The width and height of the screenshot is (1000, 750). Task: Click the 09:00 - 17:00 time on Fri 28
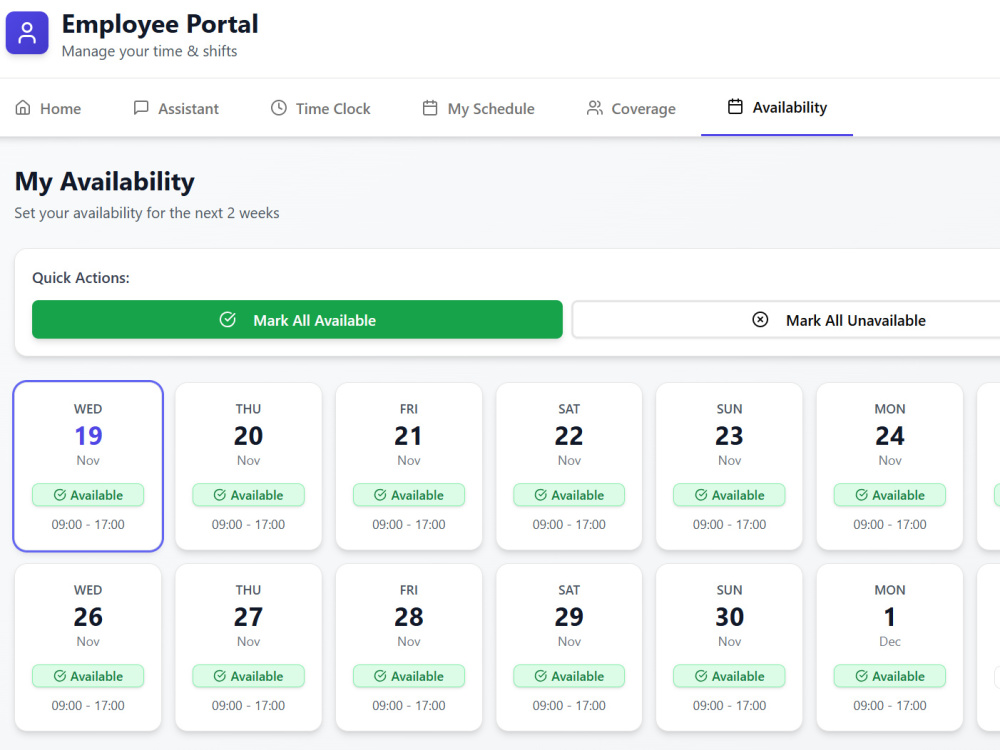pyautogui.click(x=409, y=705)
